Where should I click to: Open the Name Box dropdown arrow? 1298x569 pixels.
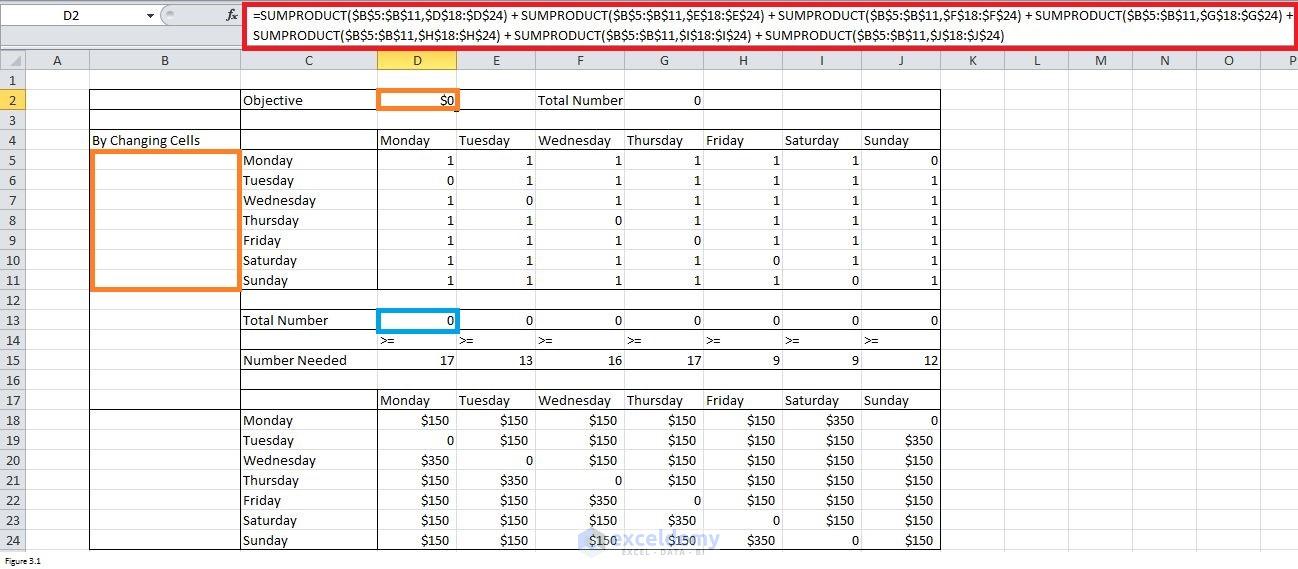click(x=150, y=16)
